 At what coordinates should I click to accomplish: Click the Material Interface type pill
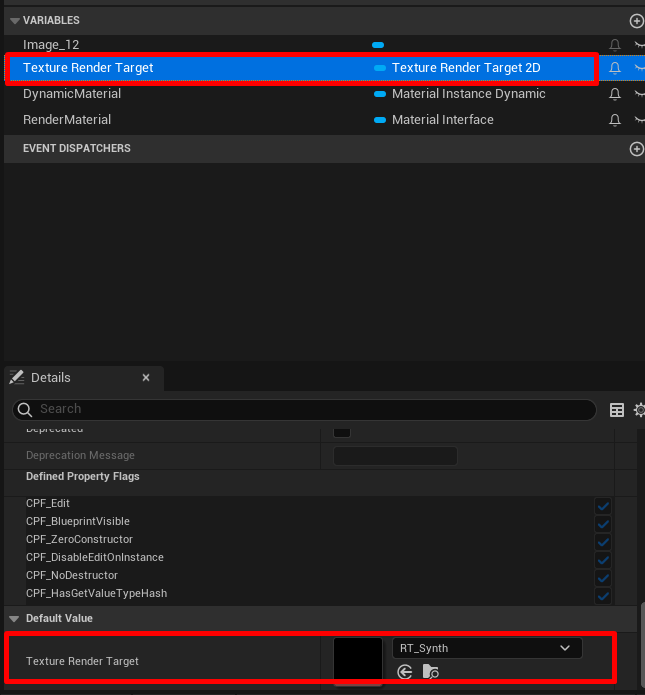[x=380, y=120]
